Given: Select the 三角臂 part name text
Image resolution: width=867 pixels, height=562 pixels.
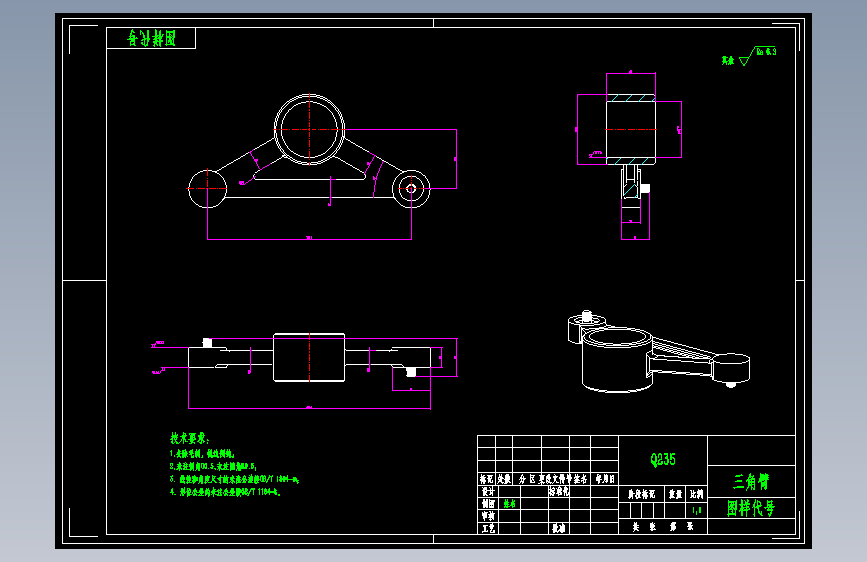Looking at the screenshot, I should 751,482.
